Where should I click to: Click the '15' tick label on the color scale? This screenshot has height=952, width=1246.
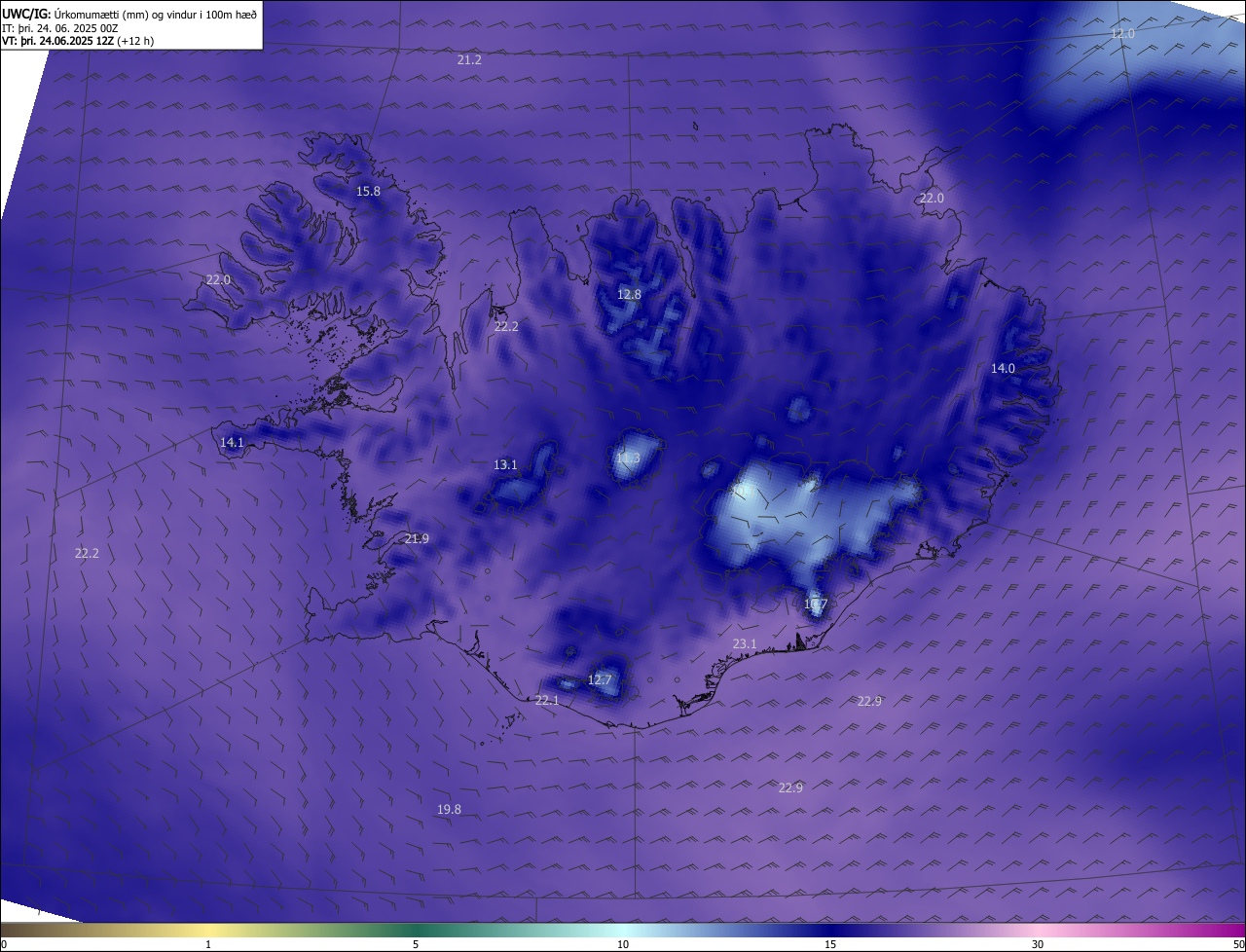coord(830,945)
